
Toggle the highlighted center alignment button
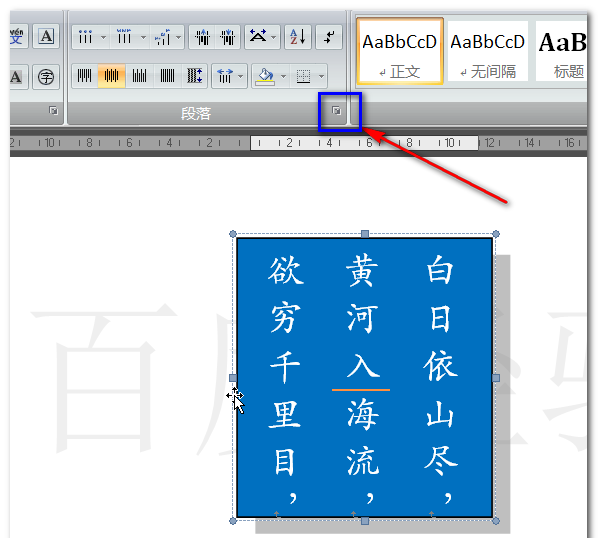[111, 76]
